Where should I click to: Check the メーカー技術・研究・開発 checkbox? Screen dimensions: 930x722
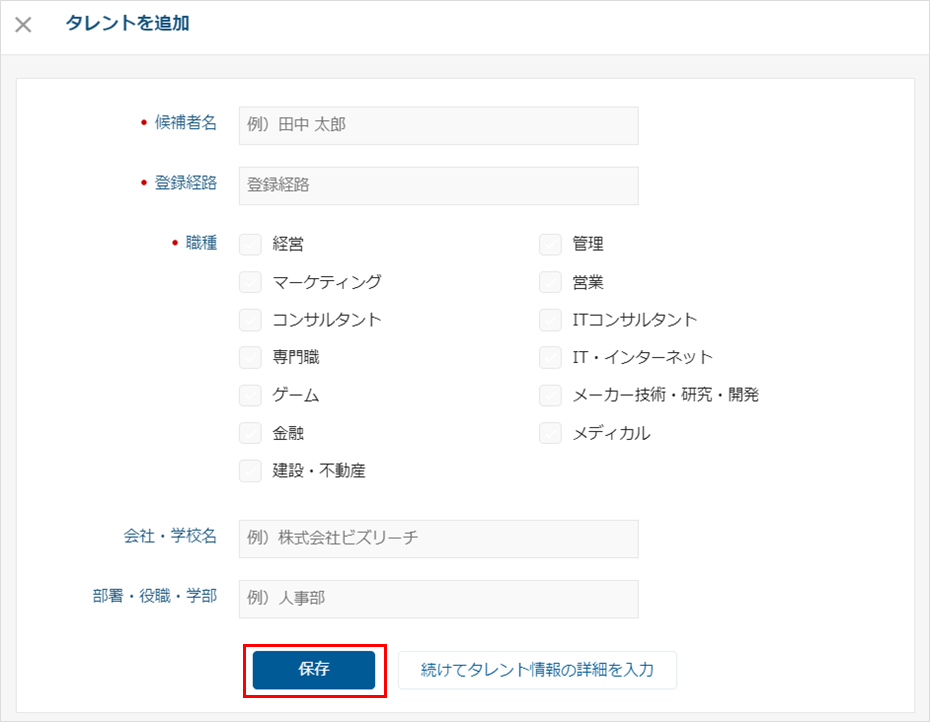pos(550,395)
